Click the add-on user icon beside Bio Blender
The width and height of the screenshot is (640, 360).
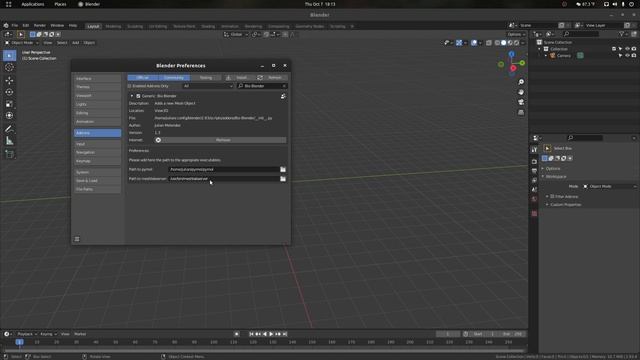283,96
